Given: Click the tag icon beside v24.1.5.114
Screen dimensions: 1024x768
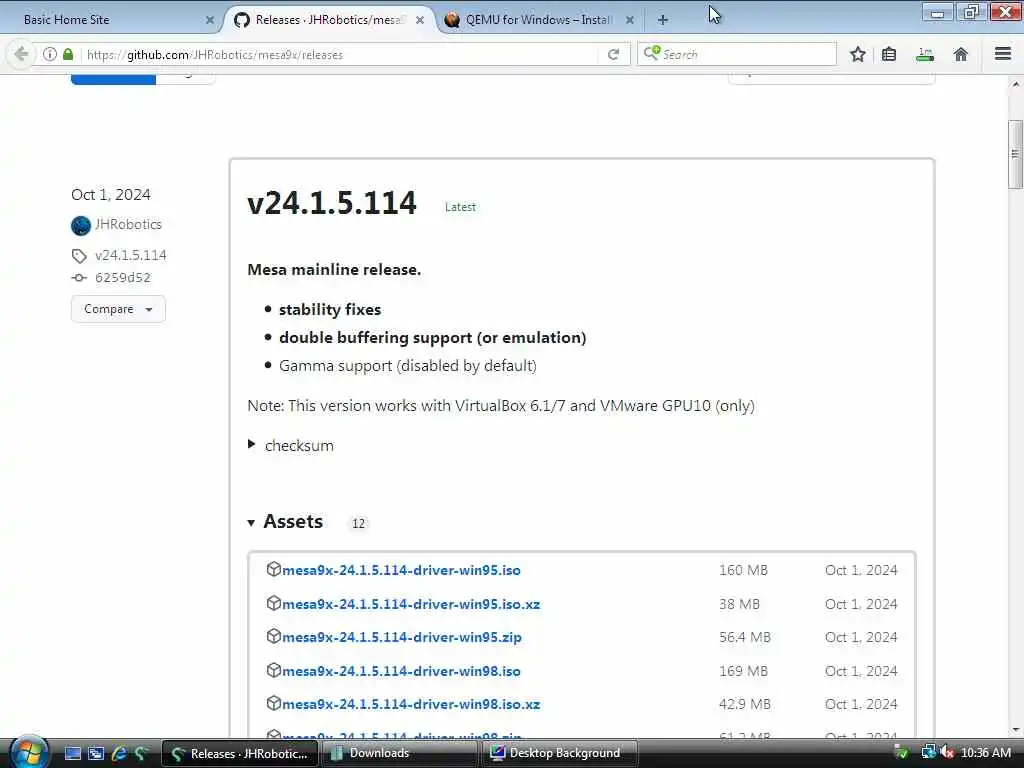Looking at the screenshot, I should [x=79, y=255].
